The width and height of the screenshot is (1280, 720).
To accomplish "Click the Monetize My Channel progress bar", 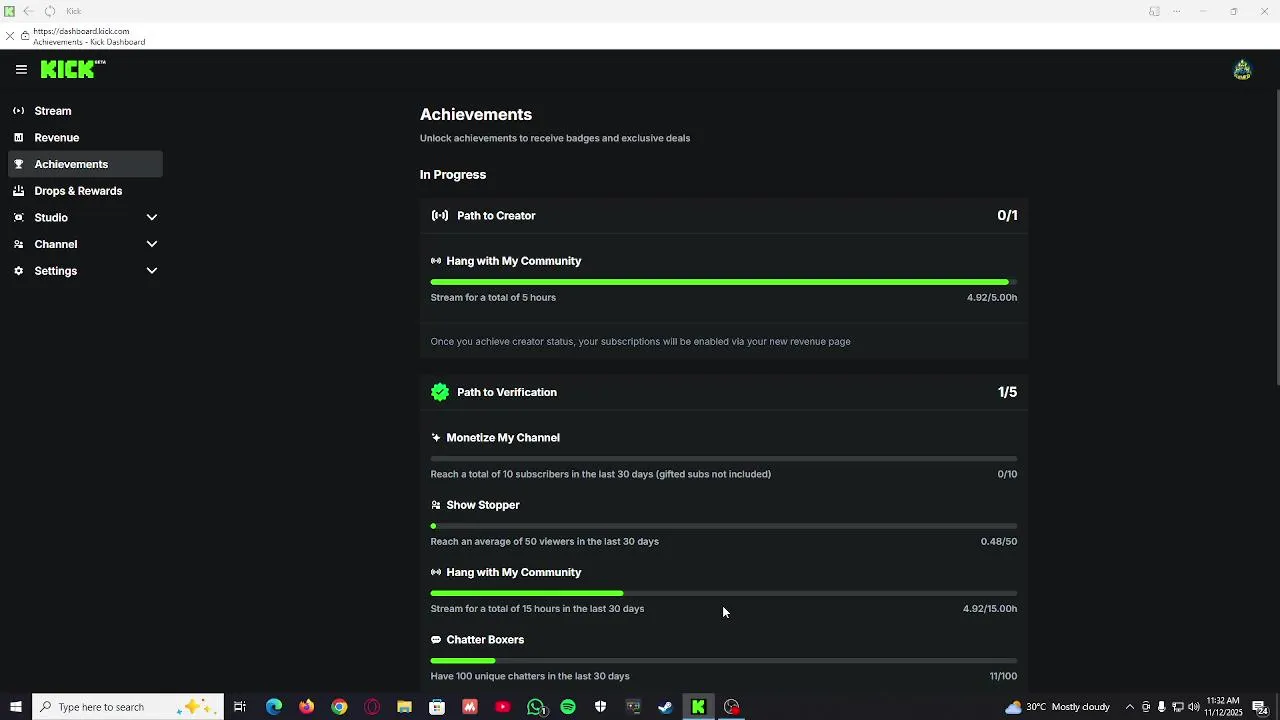I will 724,459.
